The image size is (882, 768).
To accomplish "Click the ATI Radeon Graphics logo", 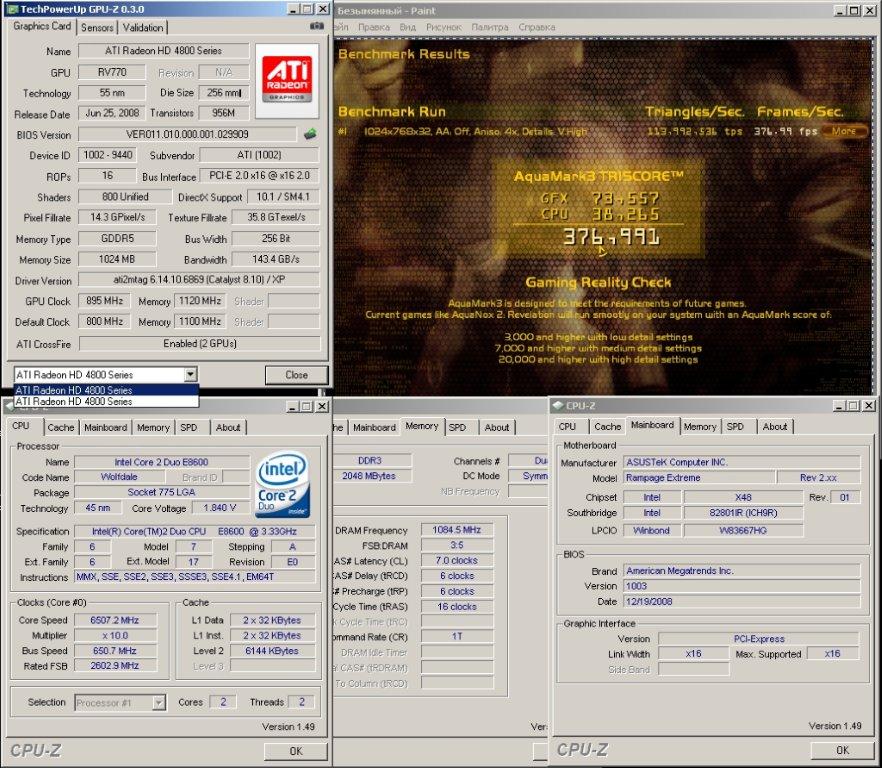I will tap(287, 81).
